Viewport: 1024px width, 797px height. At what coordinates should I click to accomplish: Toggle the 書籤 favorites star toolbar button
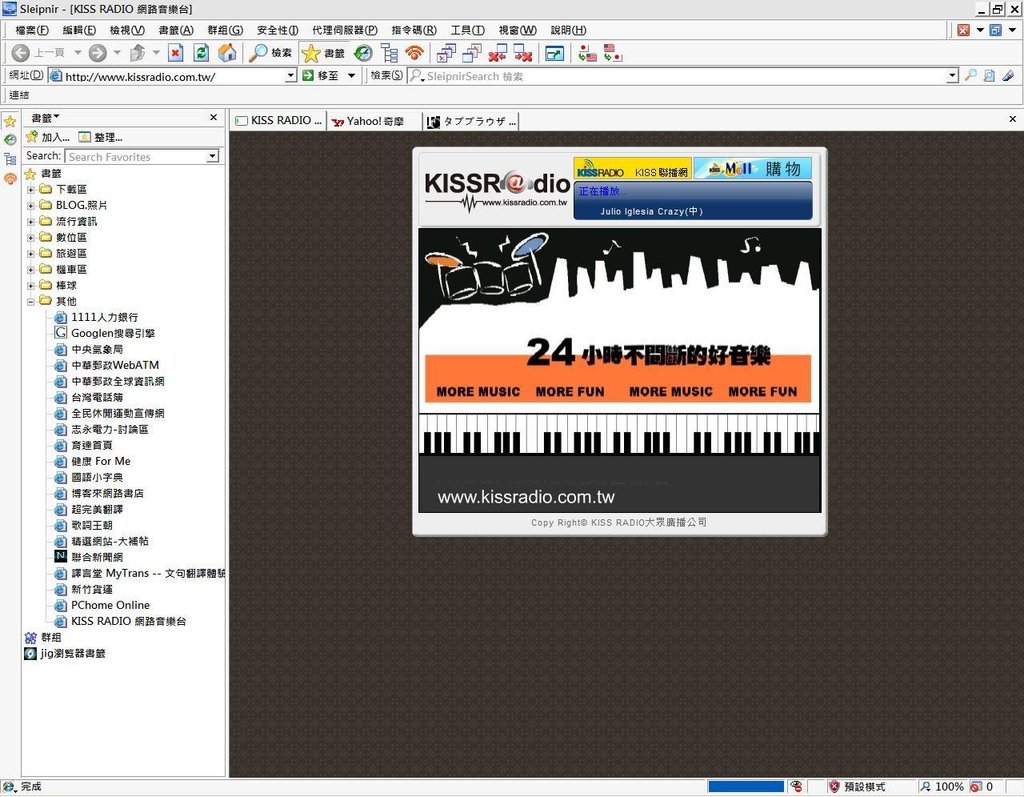323,53
